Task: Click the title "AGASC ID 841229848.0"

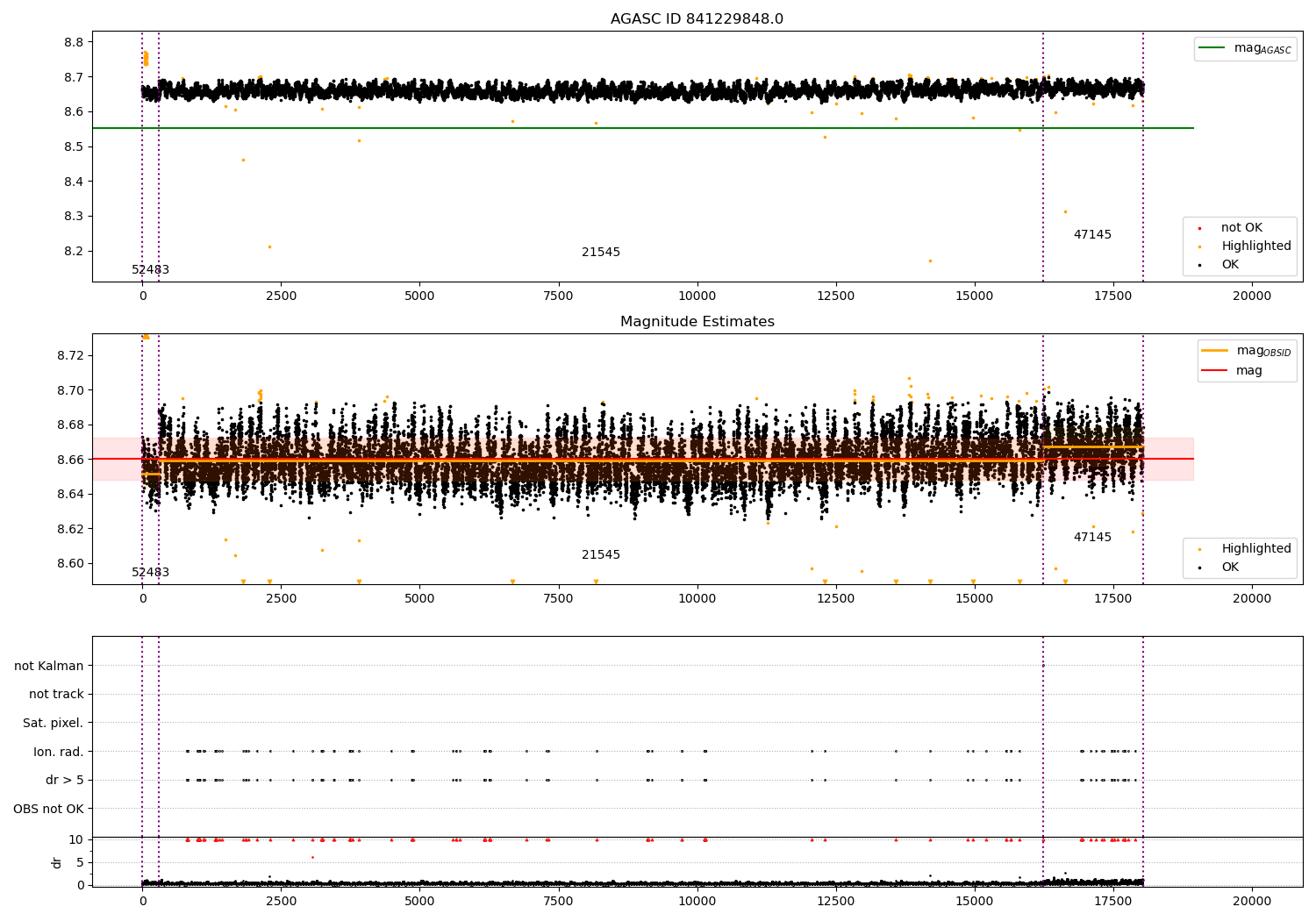Action: point(697,19)
